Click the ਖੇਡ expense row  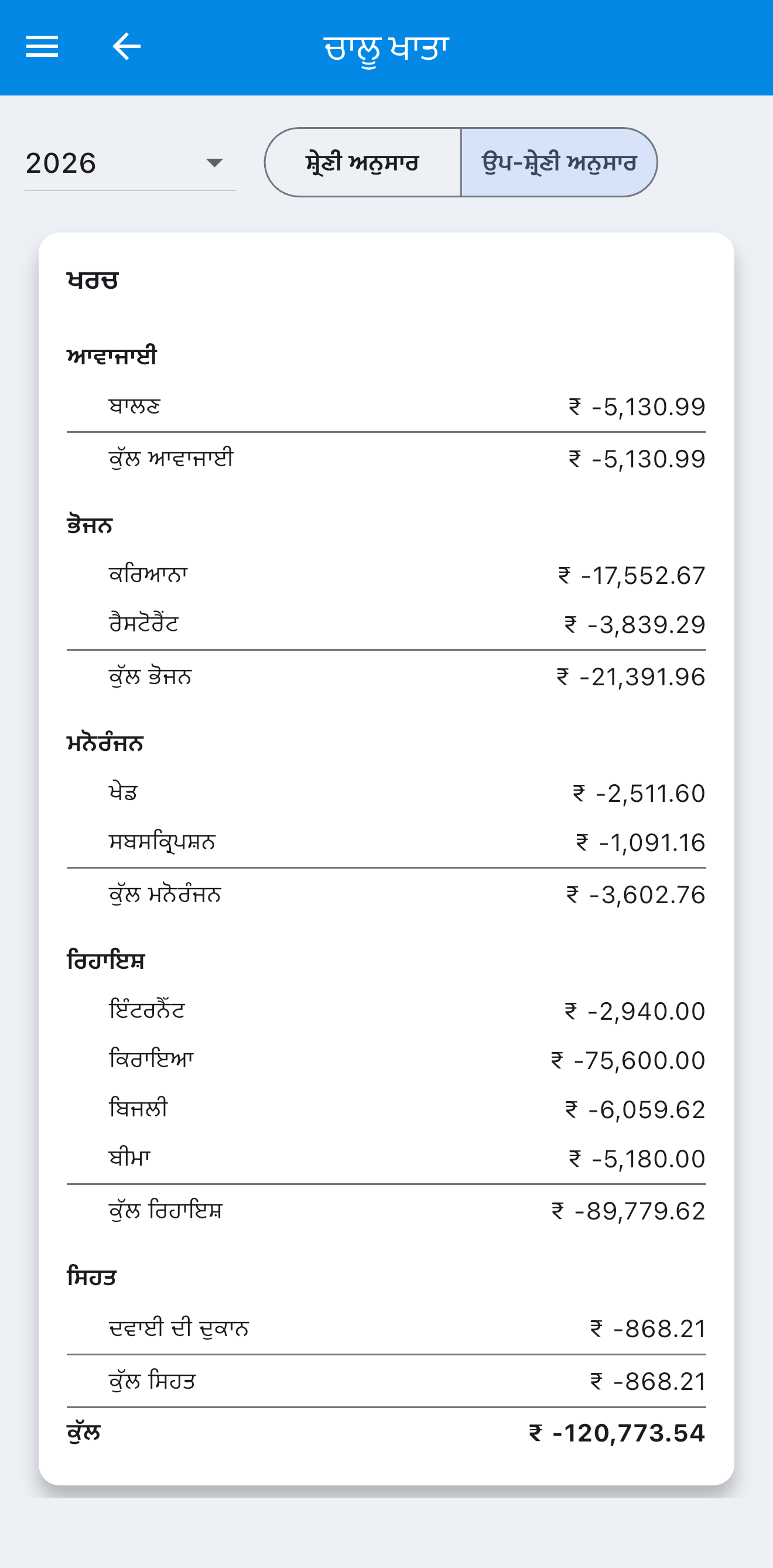(x=386, y=793)
